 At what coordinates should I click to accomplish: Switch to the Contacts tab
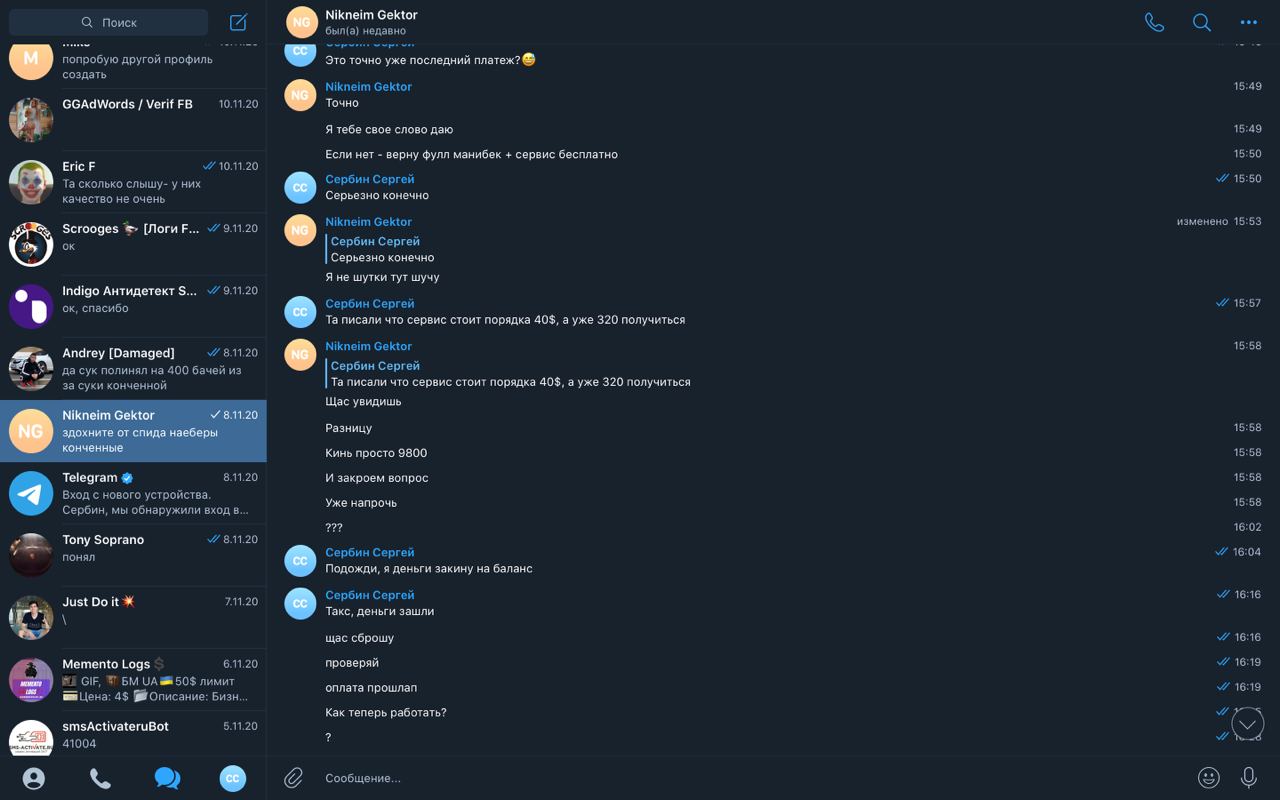tap(34, 778)
